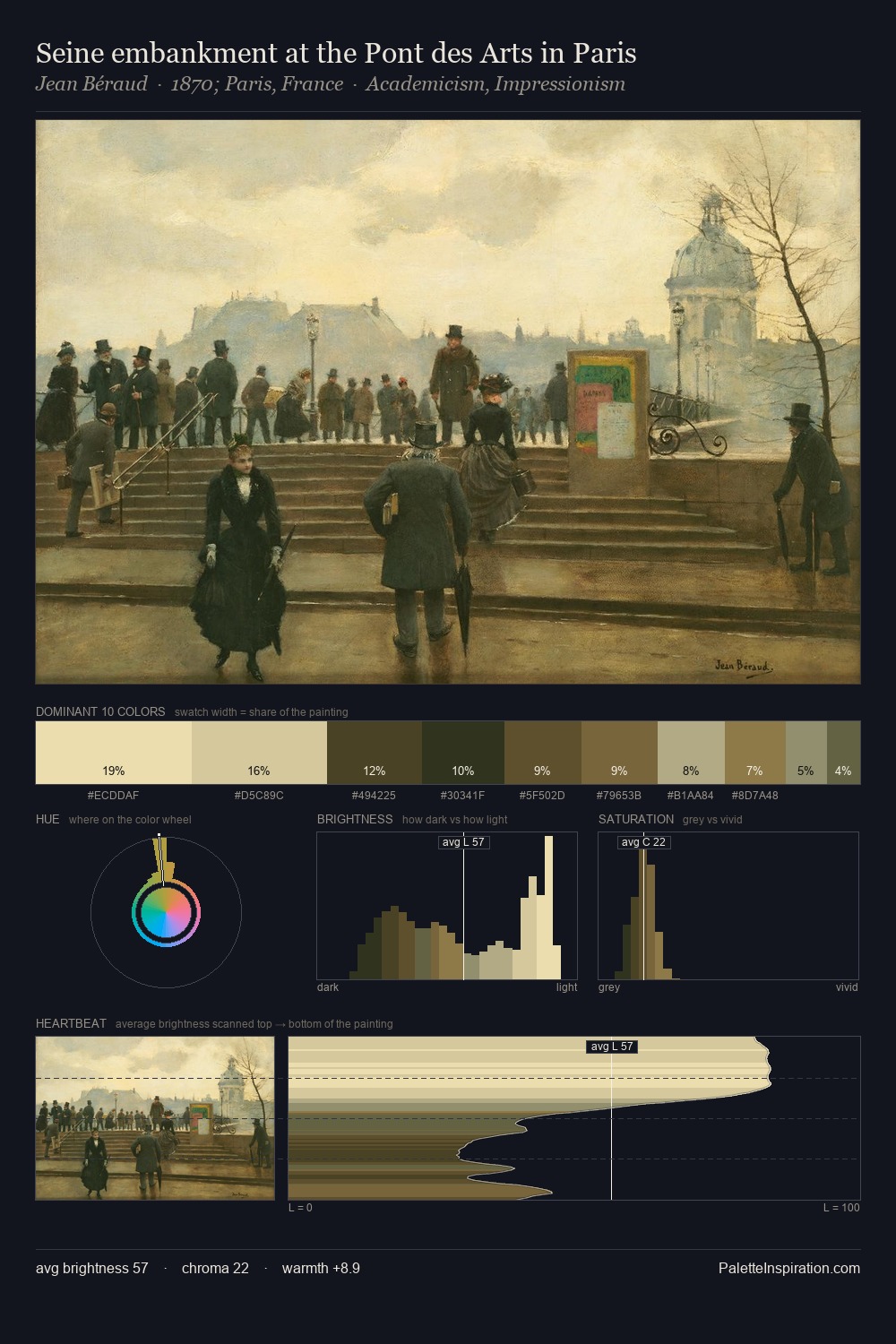Click 'avg brightness 57' in footer
The image size is (896, 1344).
coord(92,1268)
